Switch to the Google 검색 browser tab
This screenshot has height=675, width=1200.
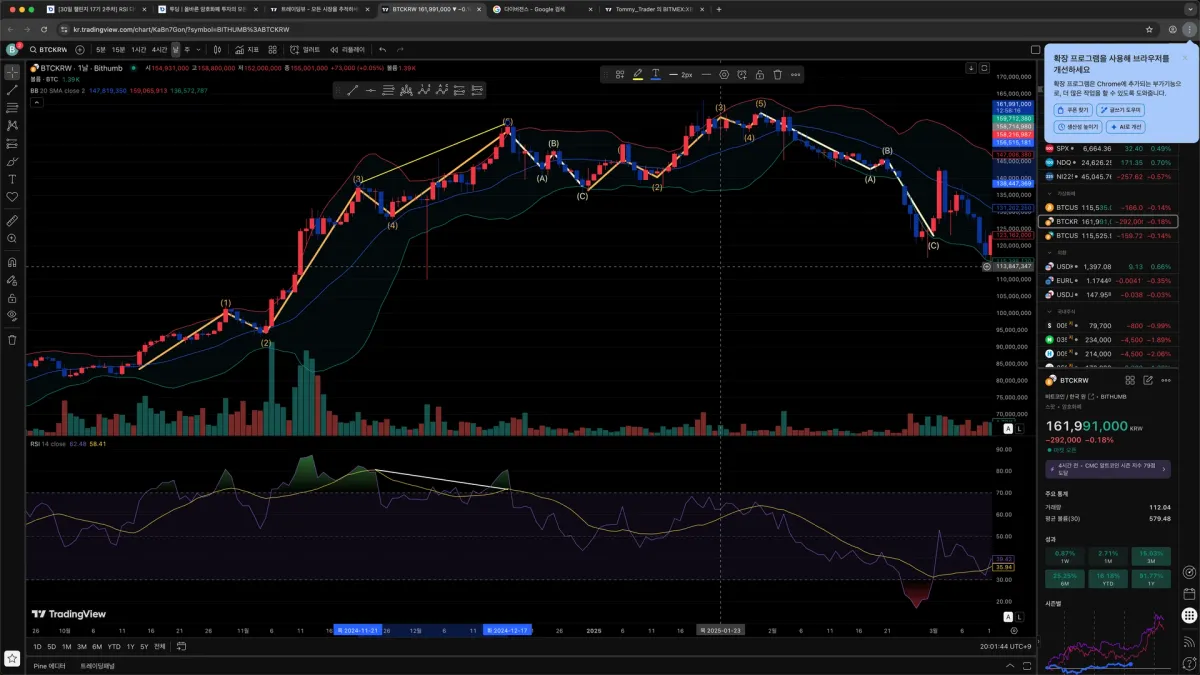point(541,9)
